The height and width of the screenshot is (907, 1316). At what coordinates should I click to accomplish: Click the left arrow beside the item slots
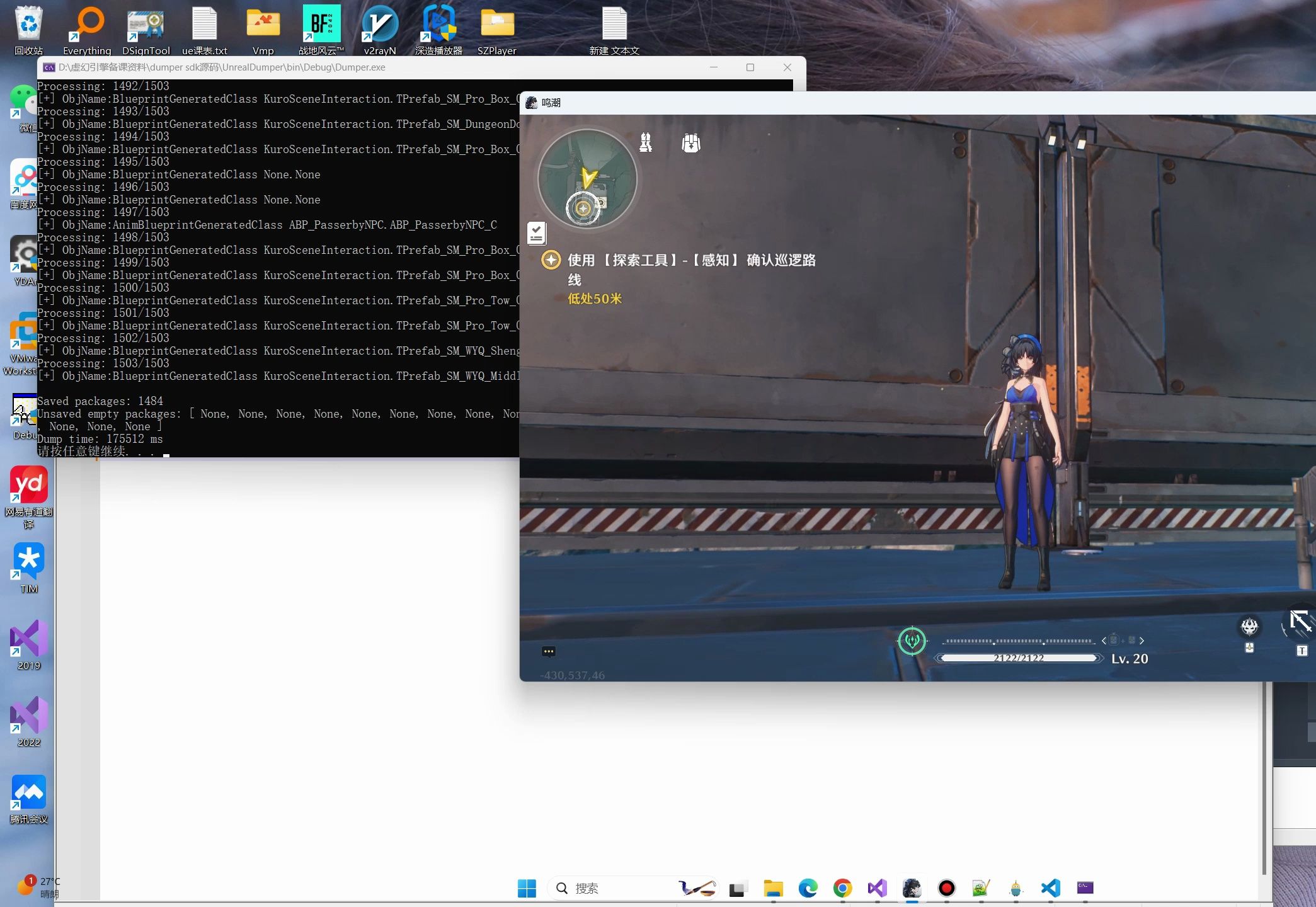click(1104, 641)
